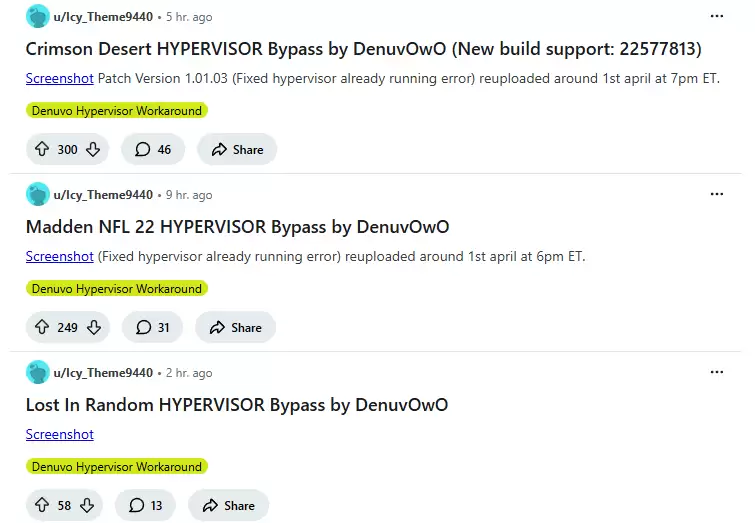Downvote the Madden NFL 22 post
Viewport: 755px width, 523px height.
94,327
